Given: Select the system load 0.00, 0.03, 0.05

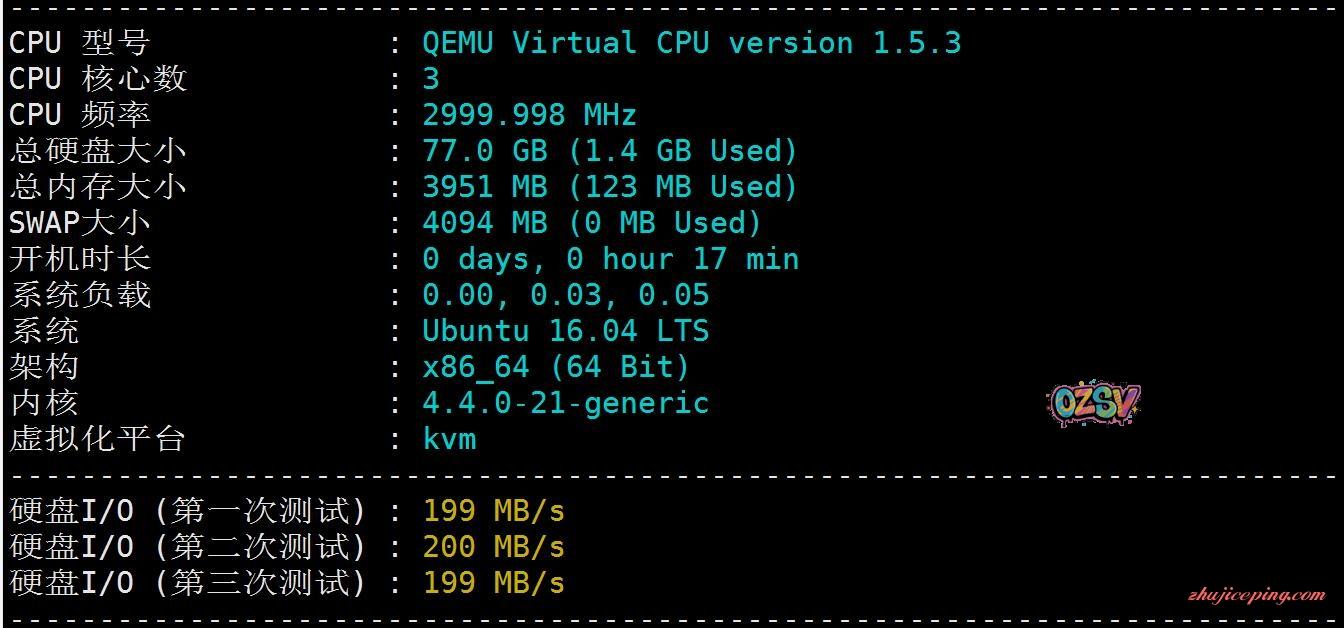Looking at the screenshot, I should pyautogui.click(x=565, y=295).
